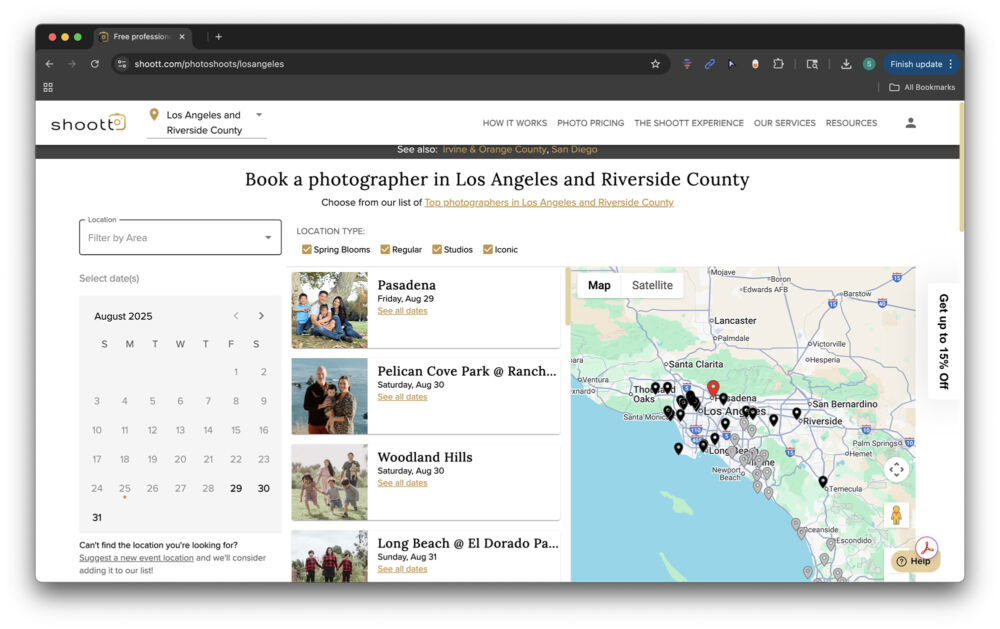This screenshot has width=1000, height=629.
Task: Click the user account profile icon
Action: click(910, 123)
